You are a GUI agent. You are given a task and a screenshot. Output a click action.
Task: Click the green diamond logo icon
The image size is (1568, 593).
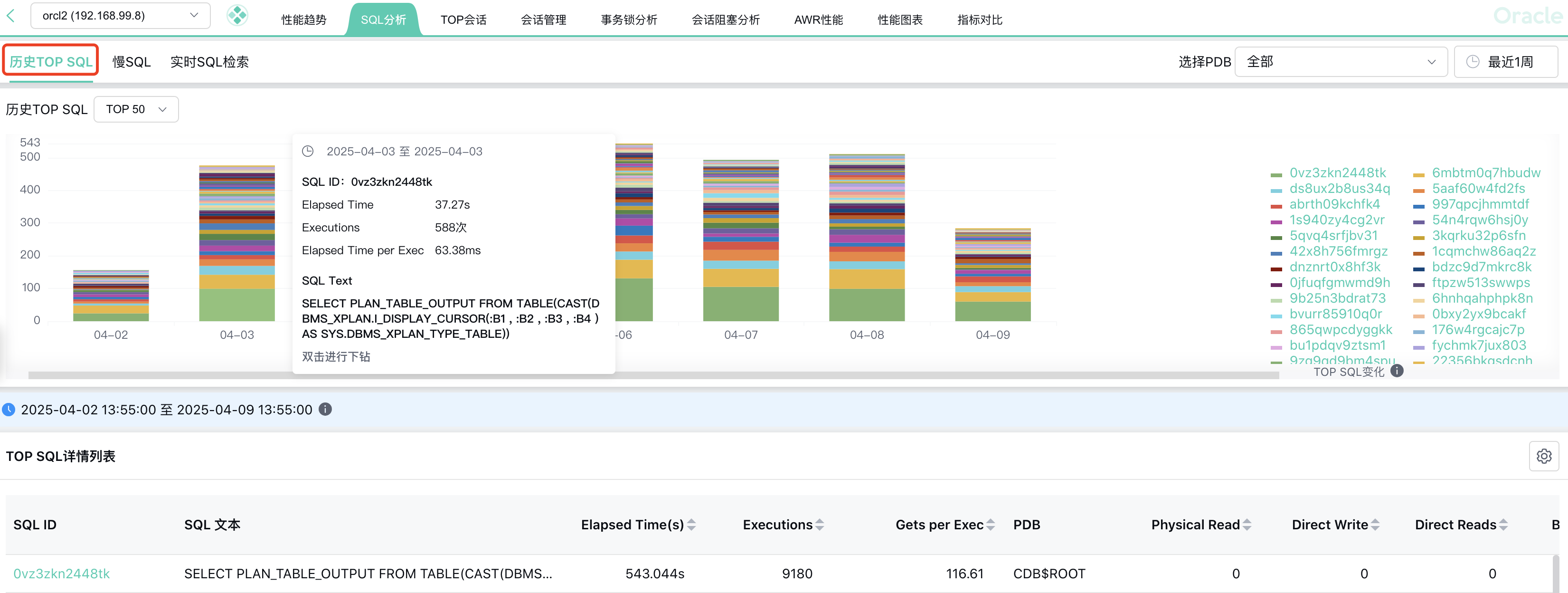tap(237, 15)
